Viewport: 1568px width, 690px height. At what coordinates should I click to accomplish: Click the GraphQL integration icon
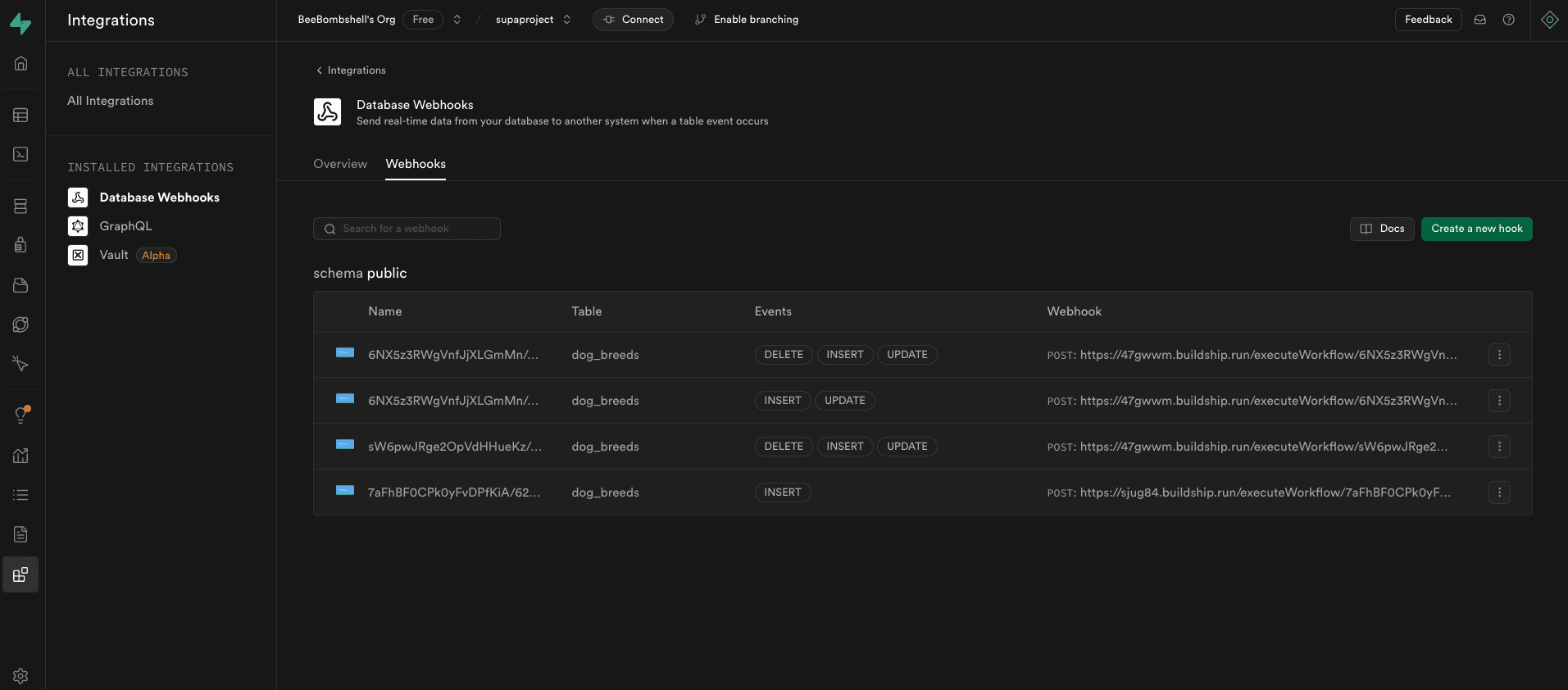[x=78, y=226]
